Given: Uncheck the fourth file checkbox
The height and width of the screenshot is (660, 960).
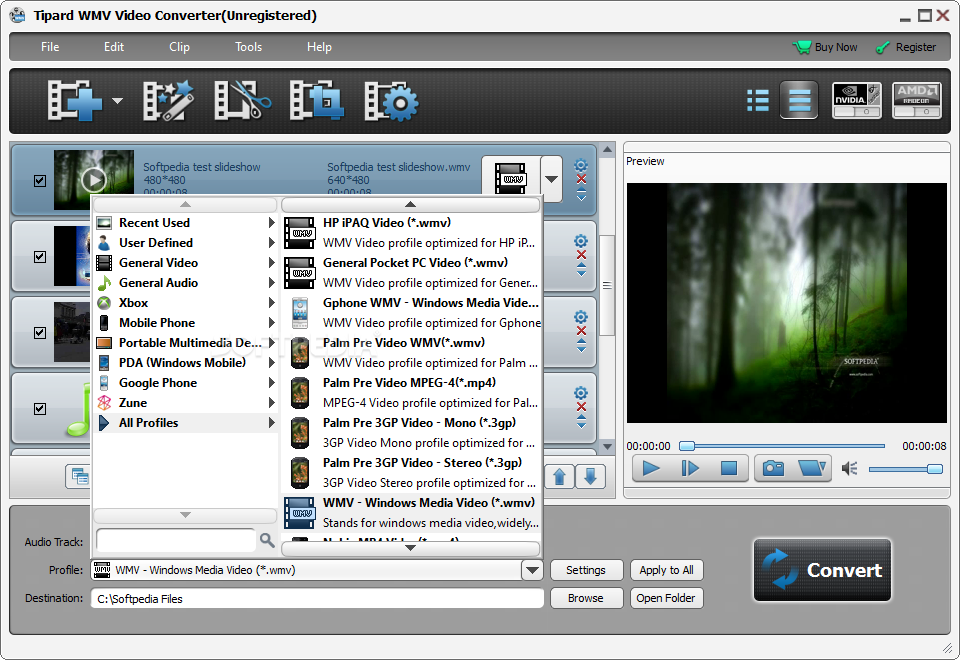Looking at the screenshot, I should click(40, 408).
